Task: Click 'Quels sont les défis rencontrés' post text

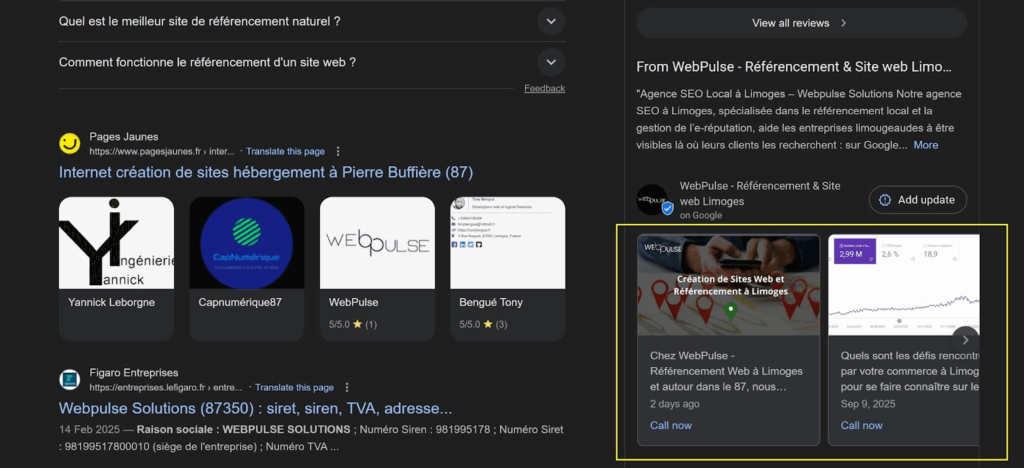Action: 910,371
